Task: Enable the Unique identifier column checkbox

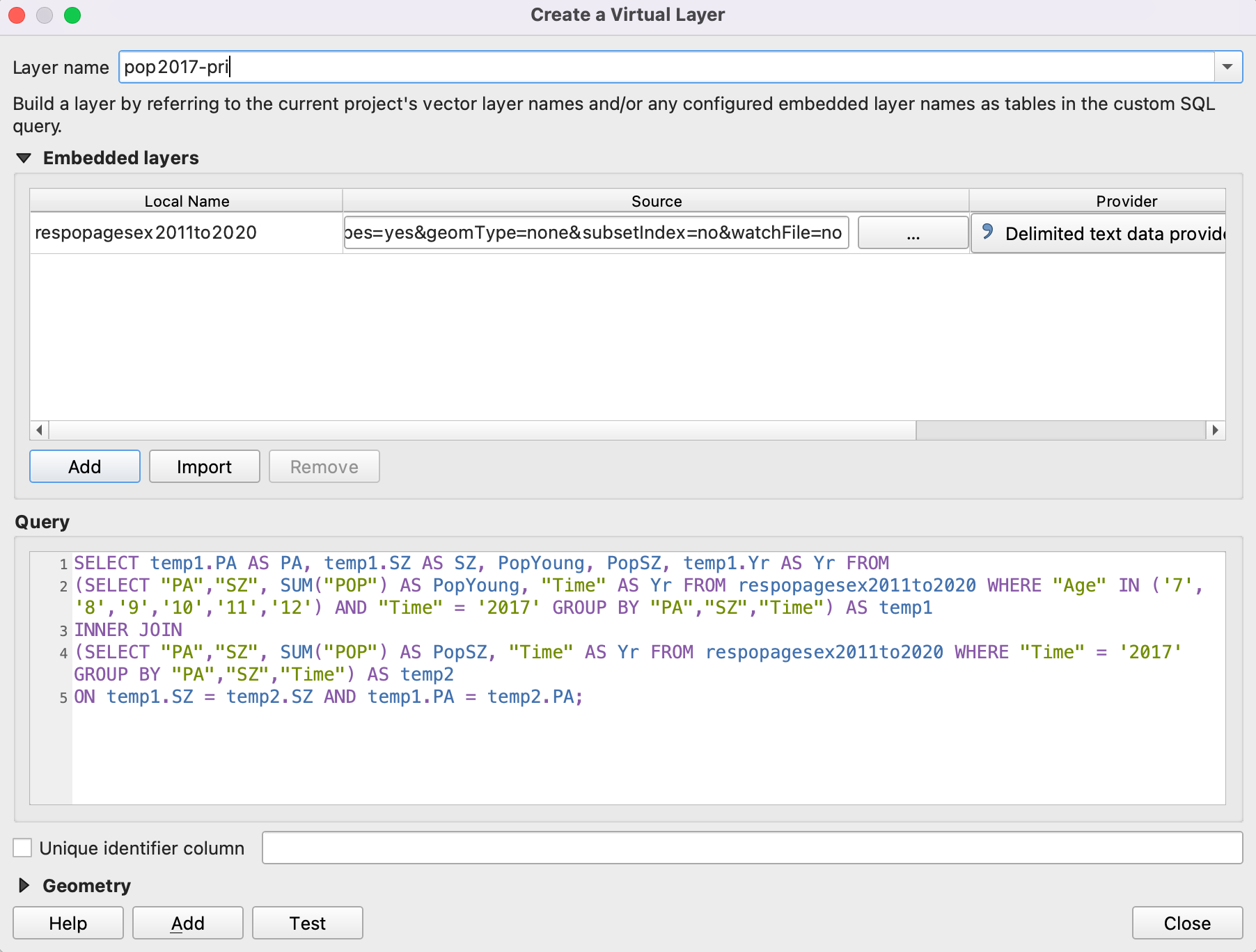Action: pos(23,848)
